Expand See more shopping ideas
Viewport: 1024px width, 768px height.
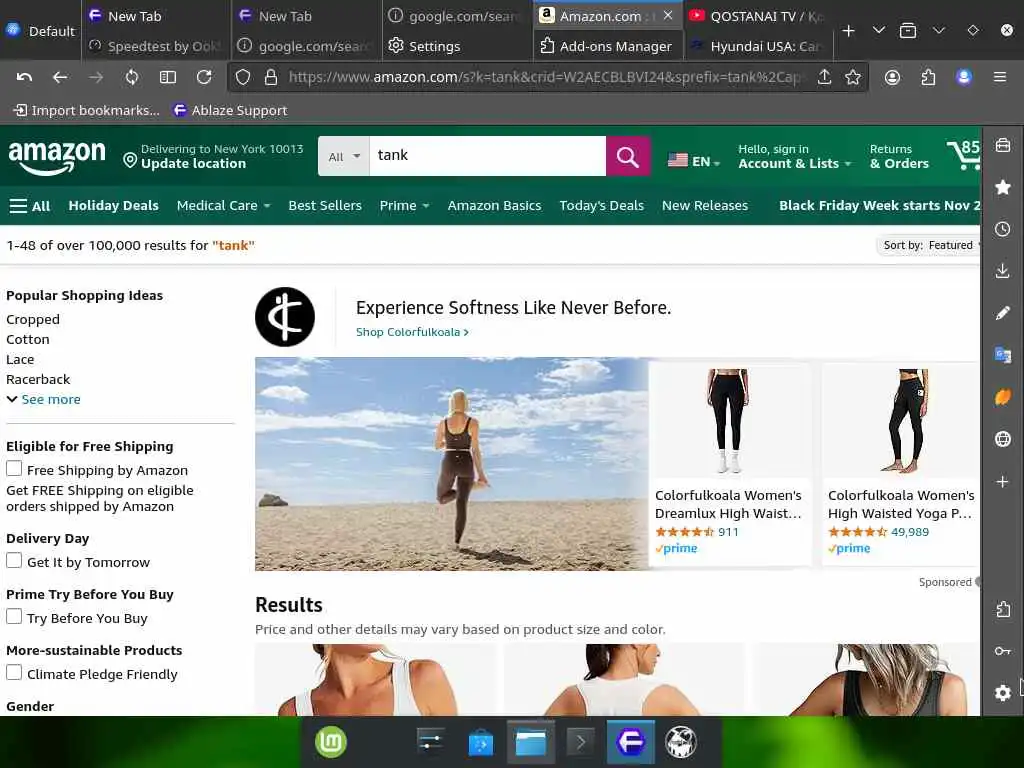point(44,399)
